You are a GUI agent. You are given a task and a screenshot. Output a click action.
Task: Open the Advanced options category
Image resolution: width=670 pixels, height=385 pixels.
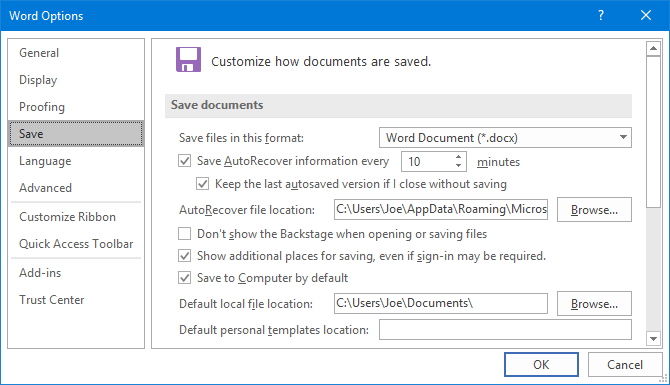(76, 188)
